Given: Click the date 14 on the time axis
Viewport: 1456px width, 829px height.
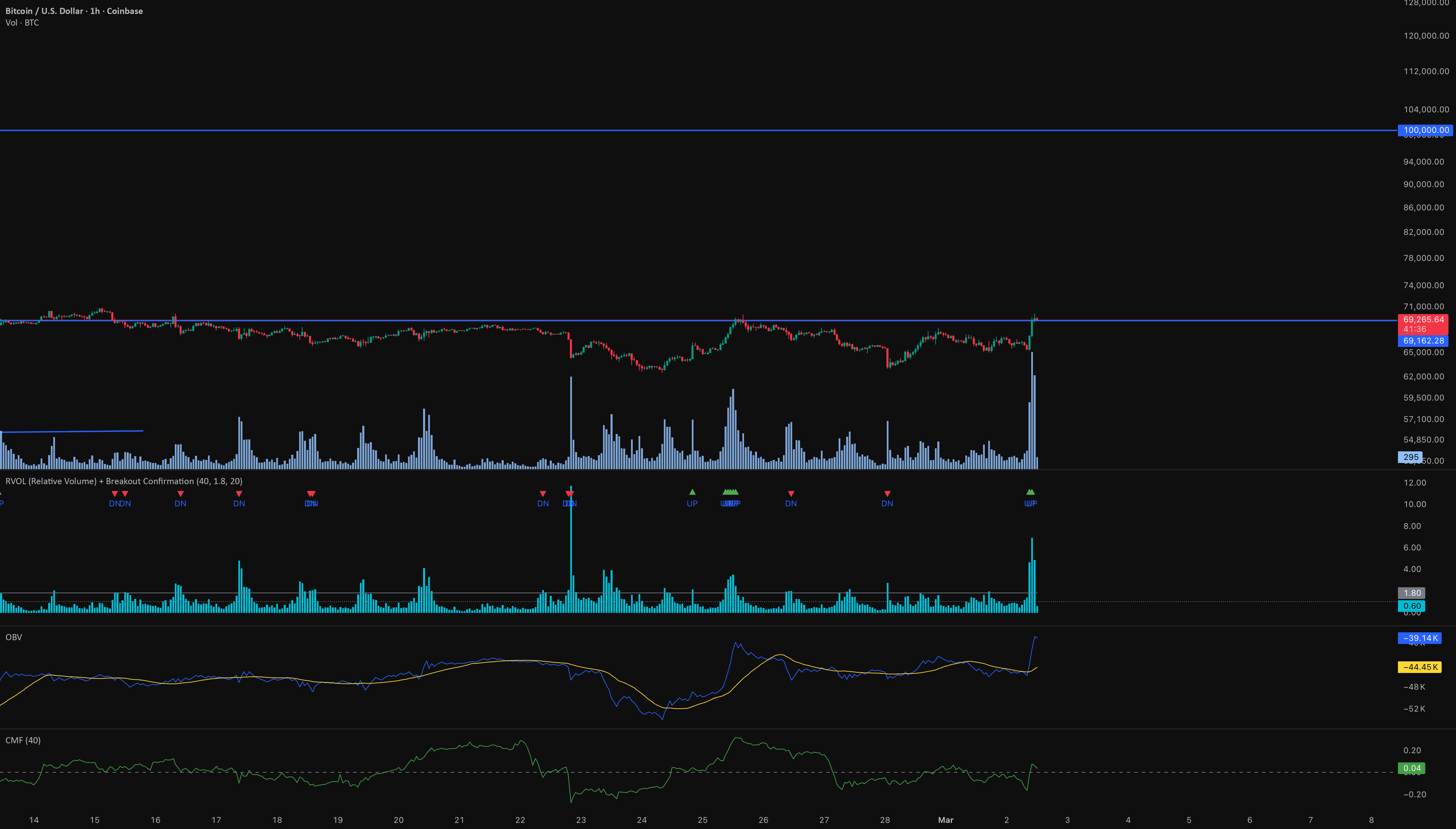Looking at the screenshot, I should [33, 820].
